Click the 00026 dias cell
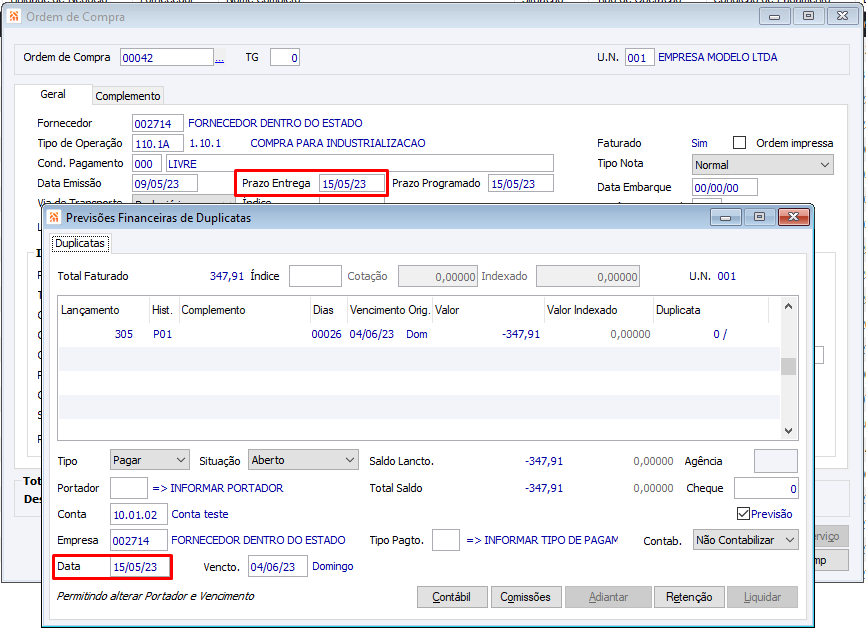Screen dimensions: 866x633 coord(326,334)
